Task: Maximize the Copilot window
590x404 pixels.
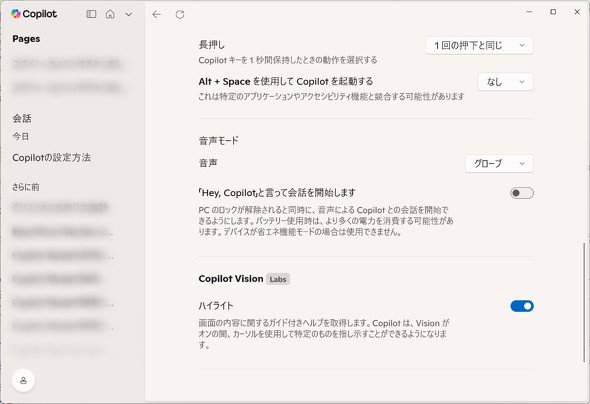Action: click(553, 12)
